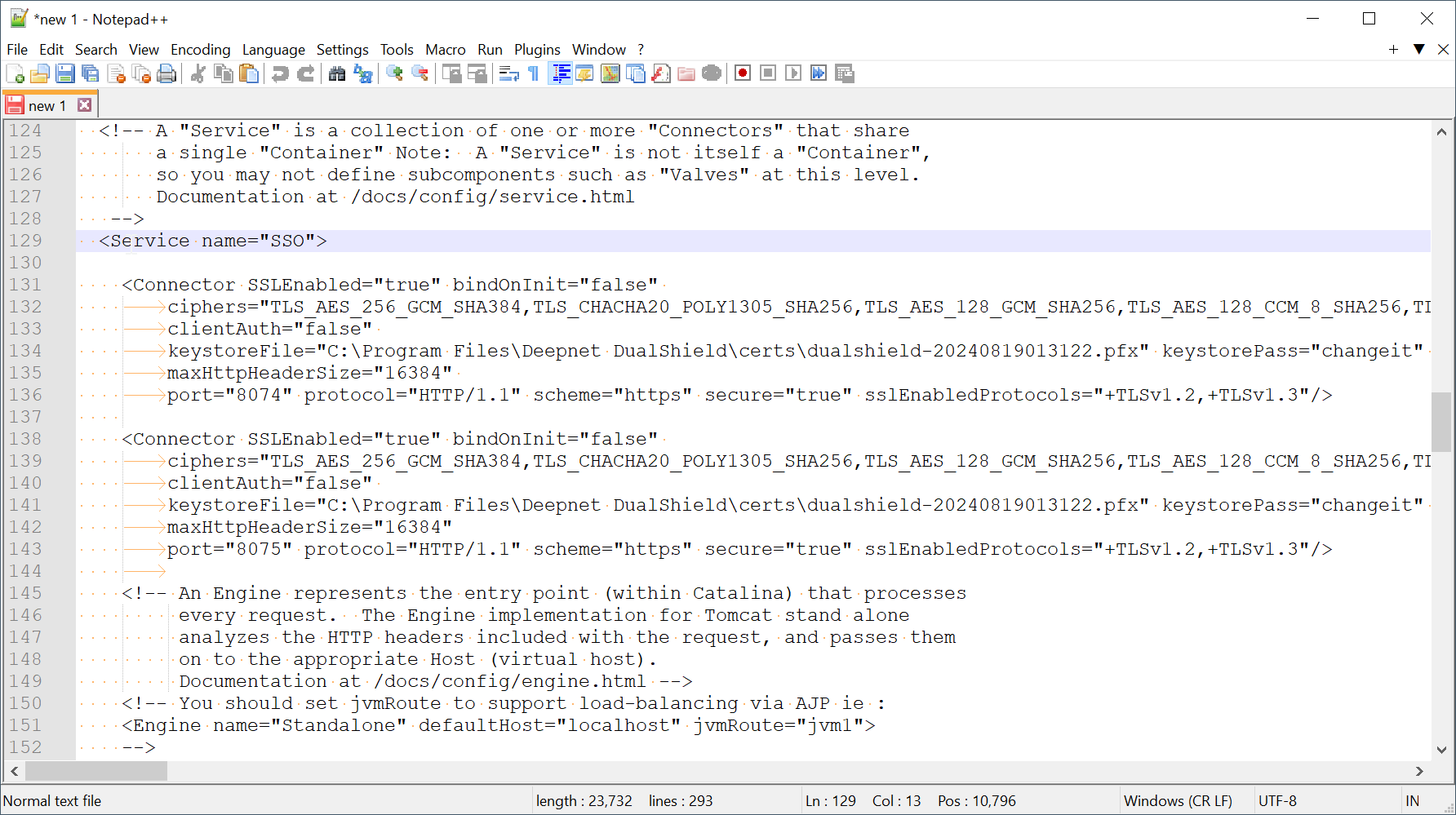The height and width of the screenshot is (815, 1456).
Task: Open the Find binoculars icon
Action: [337, 73]
